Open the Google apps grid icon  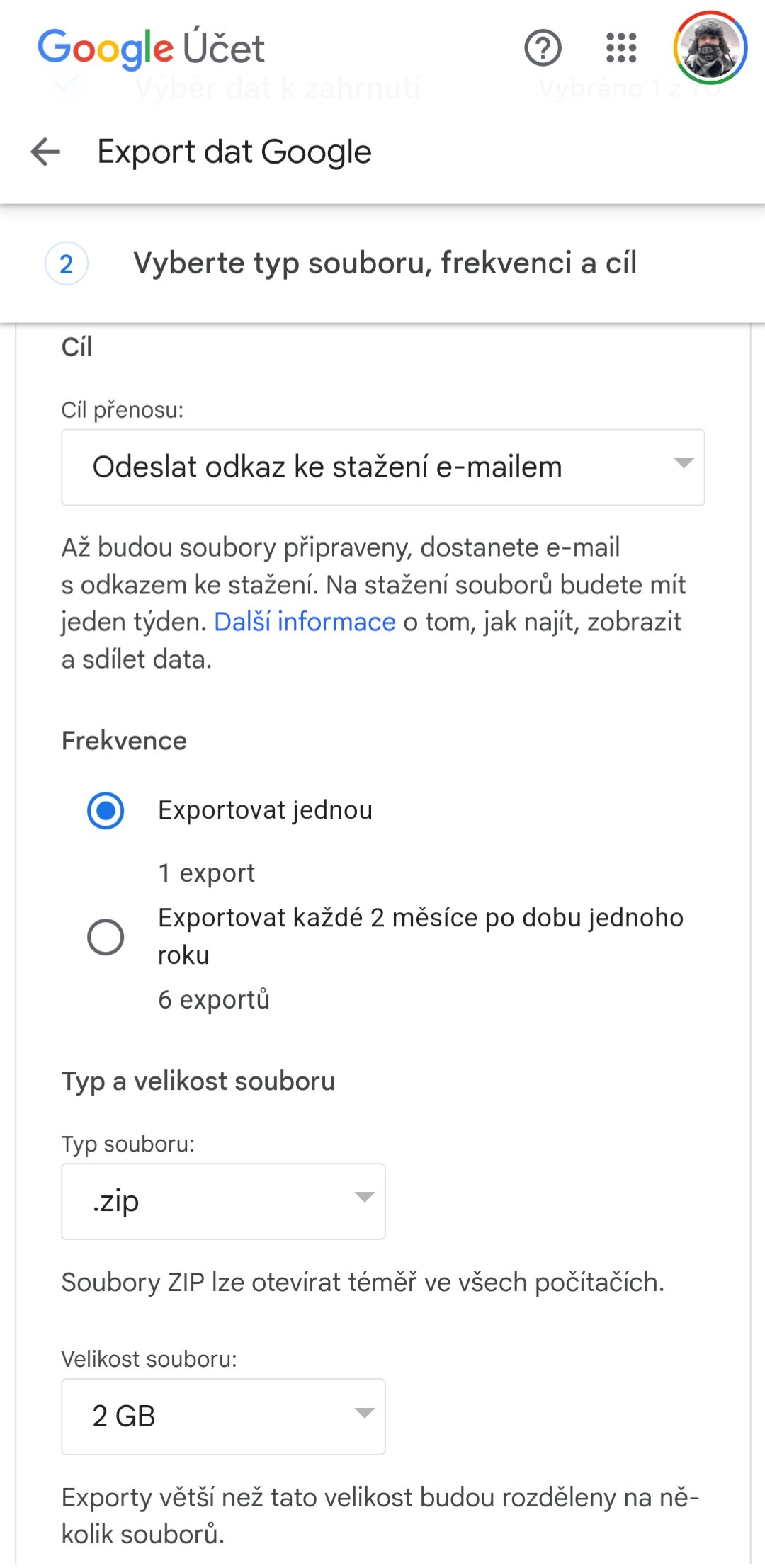pos(620,48)
